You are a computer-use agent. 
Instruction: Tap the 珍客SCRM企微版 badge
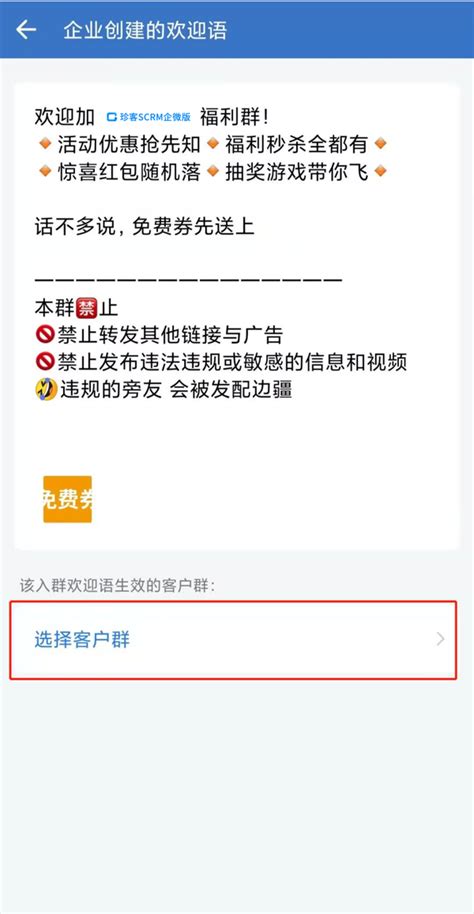pos(149,117)
